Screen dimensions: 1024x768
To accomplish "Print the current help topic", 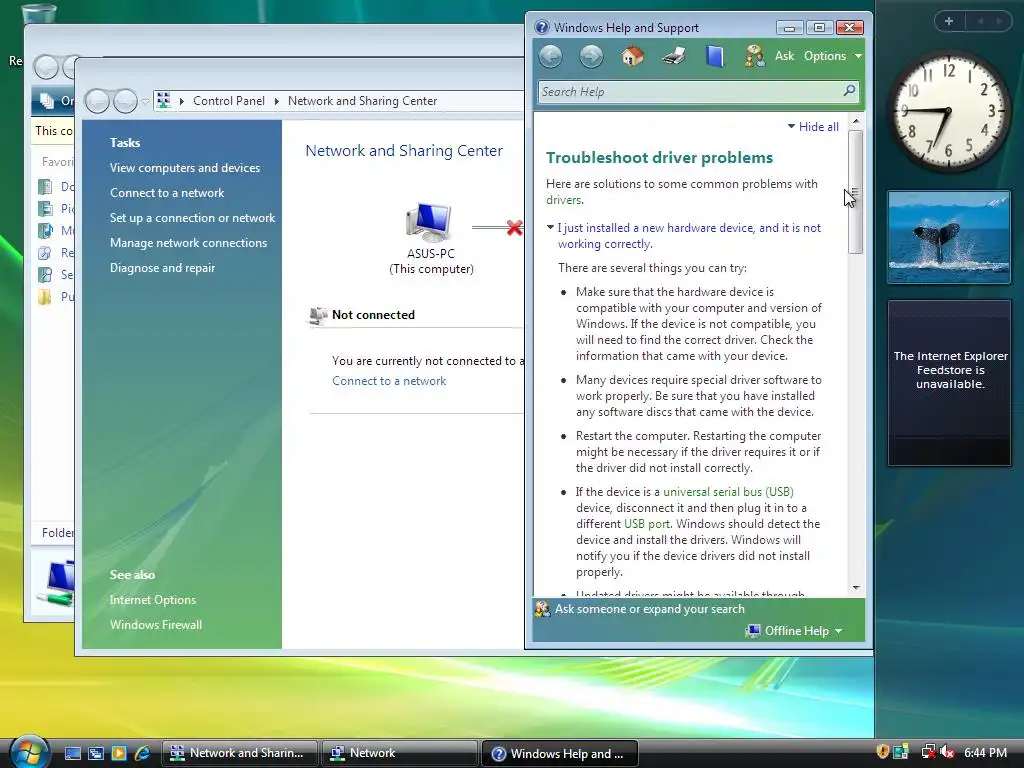I will pos(673,56).
